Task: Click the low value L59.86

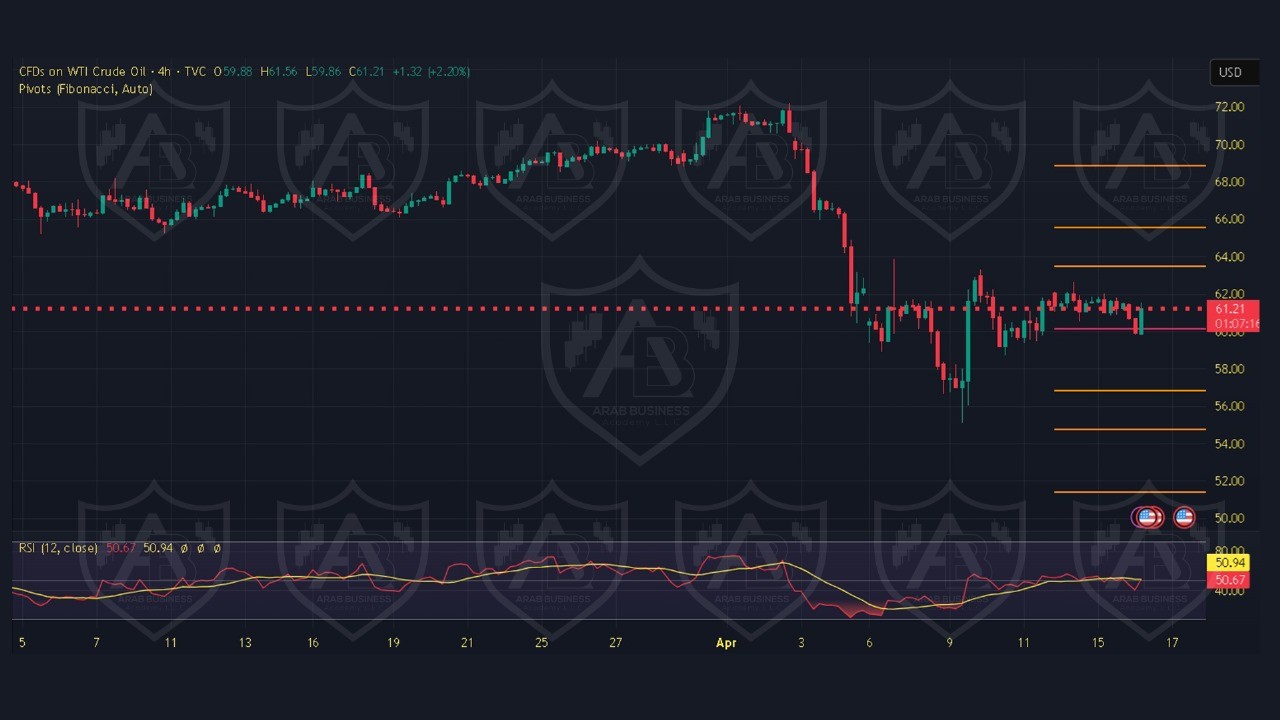Action: pos(324,72)
